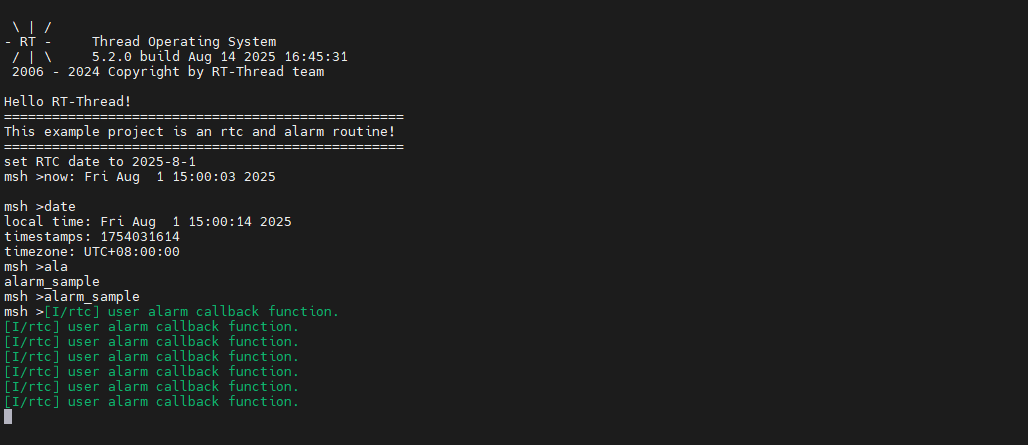
Task: Click the upper equals-sign separator line
Action: pyautogui.click(x=203, y=117)
